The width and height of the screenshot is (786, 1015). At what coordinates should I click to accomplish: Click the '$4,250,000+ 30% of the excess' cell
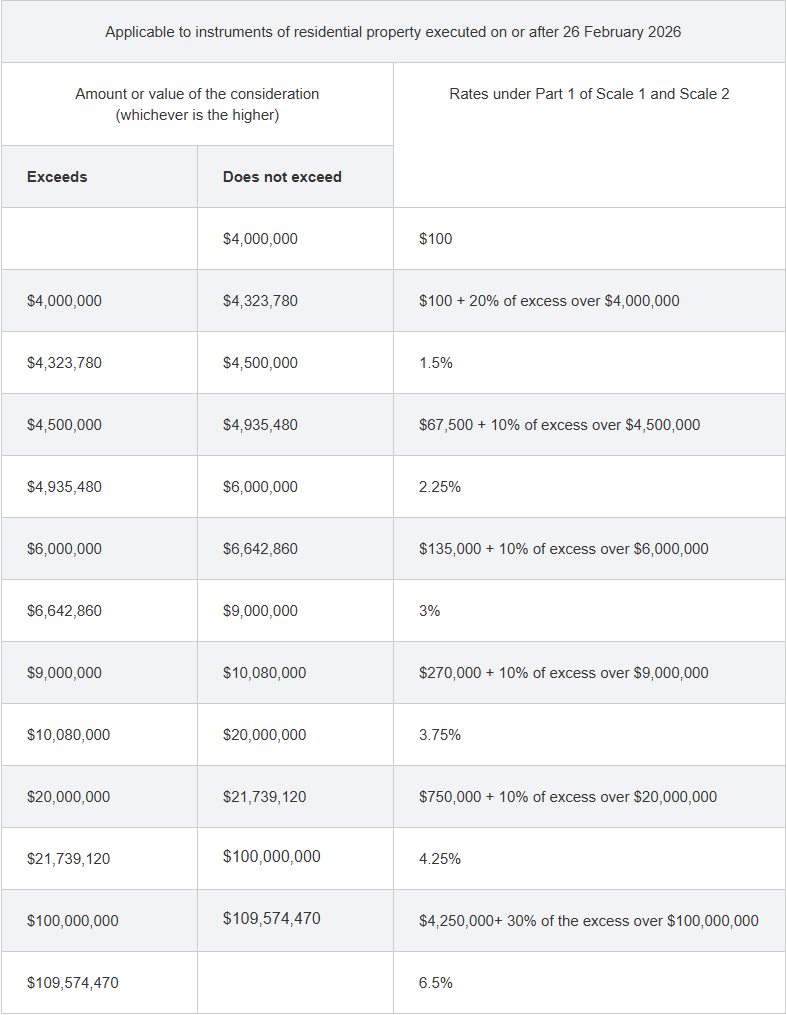pyautogui.click(x=589, y=921)
